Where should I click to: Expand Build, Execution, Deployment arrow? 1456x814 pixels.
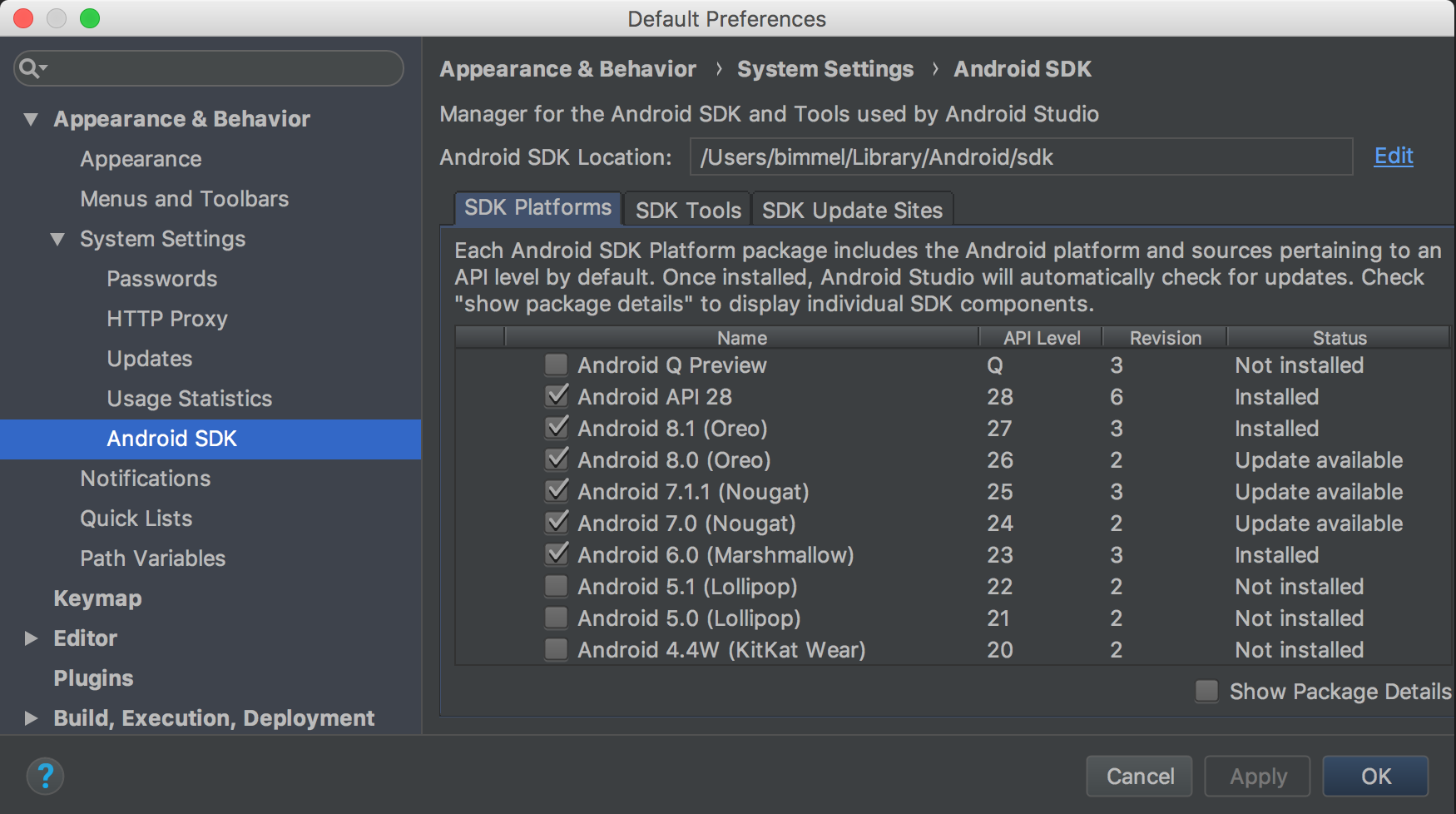pos(32,718)
